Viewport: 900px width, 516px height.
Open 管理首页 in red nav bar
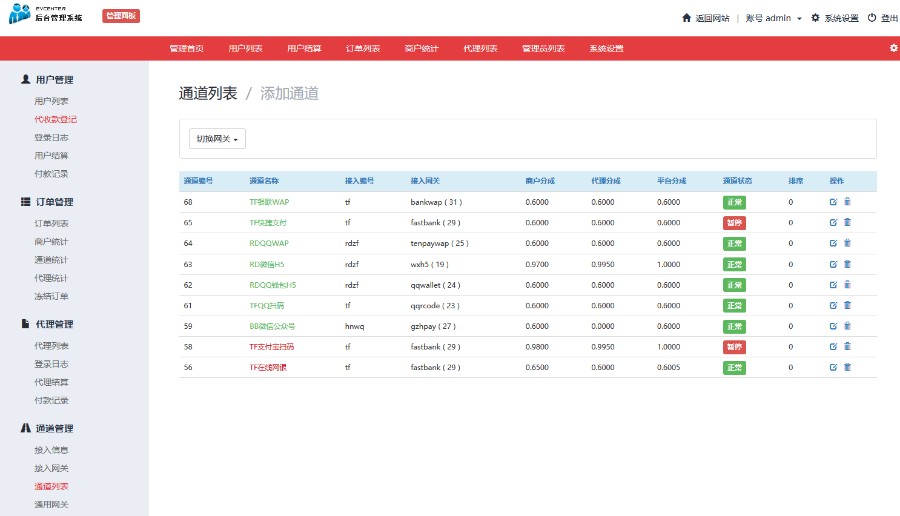[187, 48]
